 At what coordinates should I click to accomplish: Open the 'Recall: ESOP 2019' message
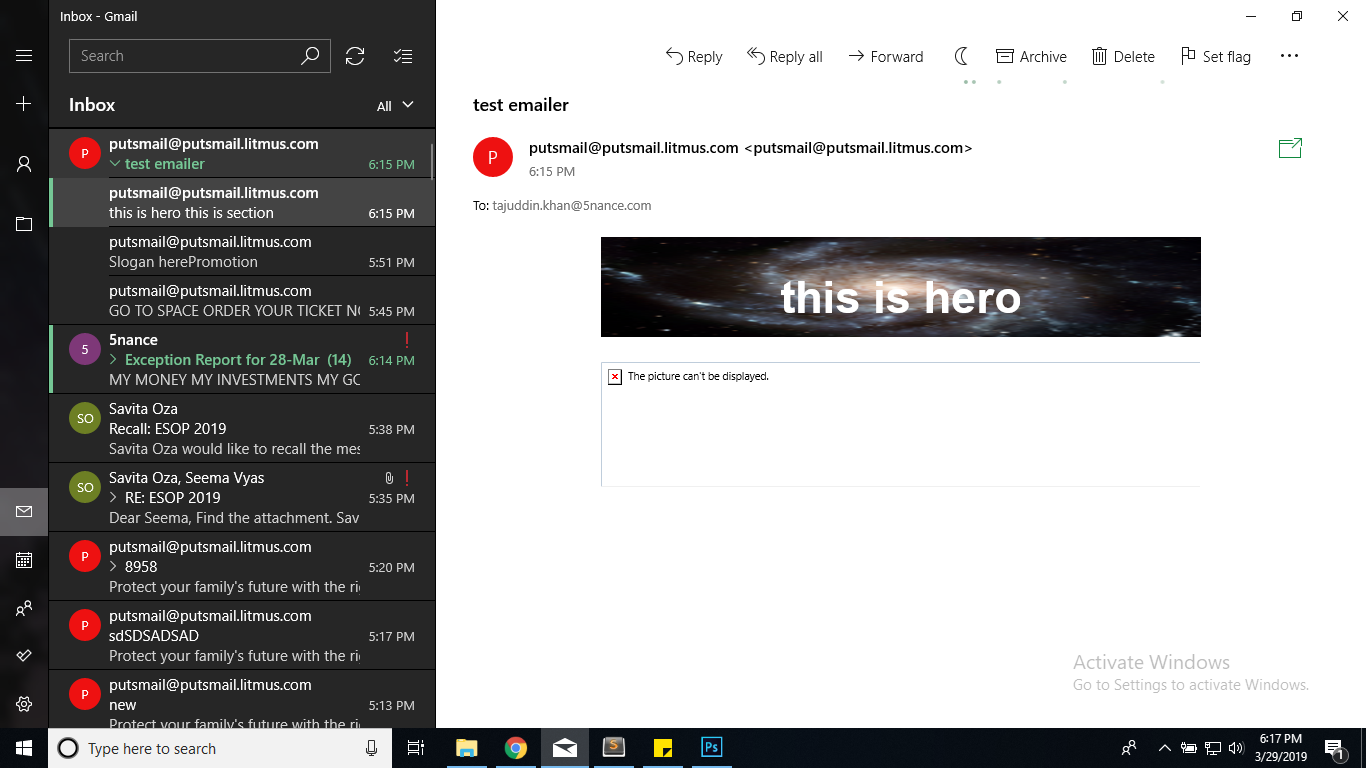[x=242, y=429]
